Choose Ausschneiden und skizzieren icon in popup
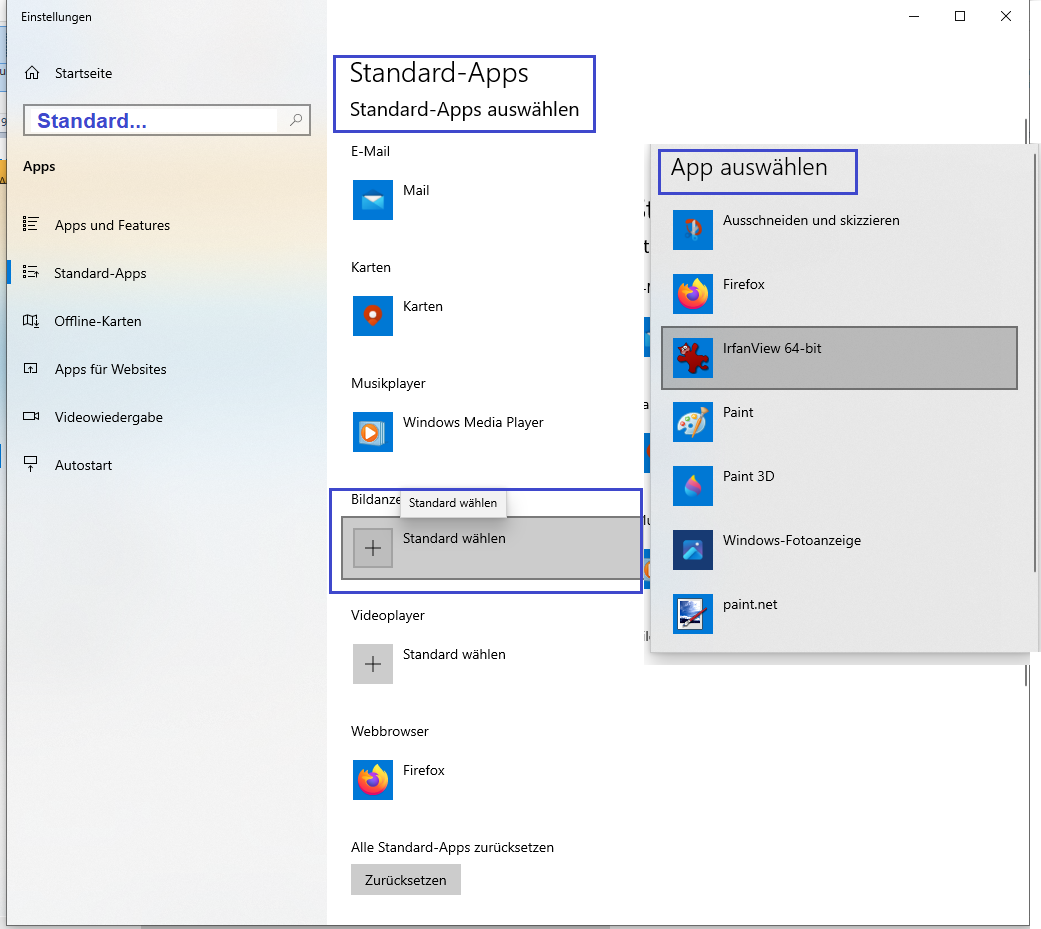 (692, 230)
